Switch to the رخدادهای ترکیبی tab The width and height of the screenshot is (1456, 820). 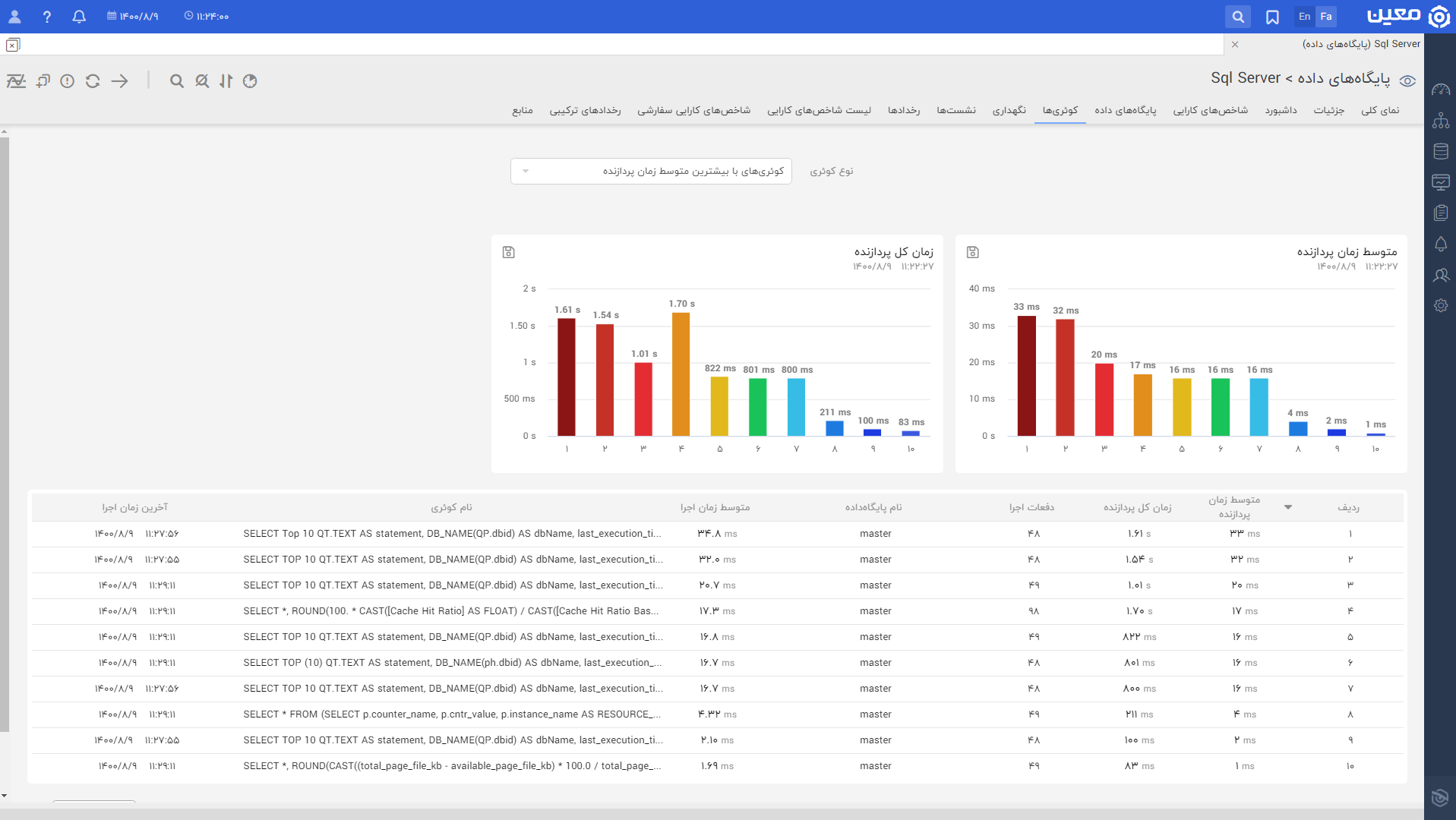[x=586, y=111]
